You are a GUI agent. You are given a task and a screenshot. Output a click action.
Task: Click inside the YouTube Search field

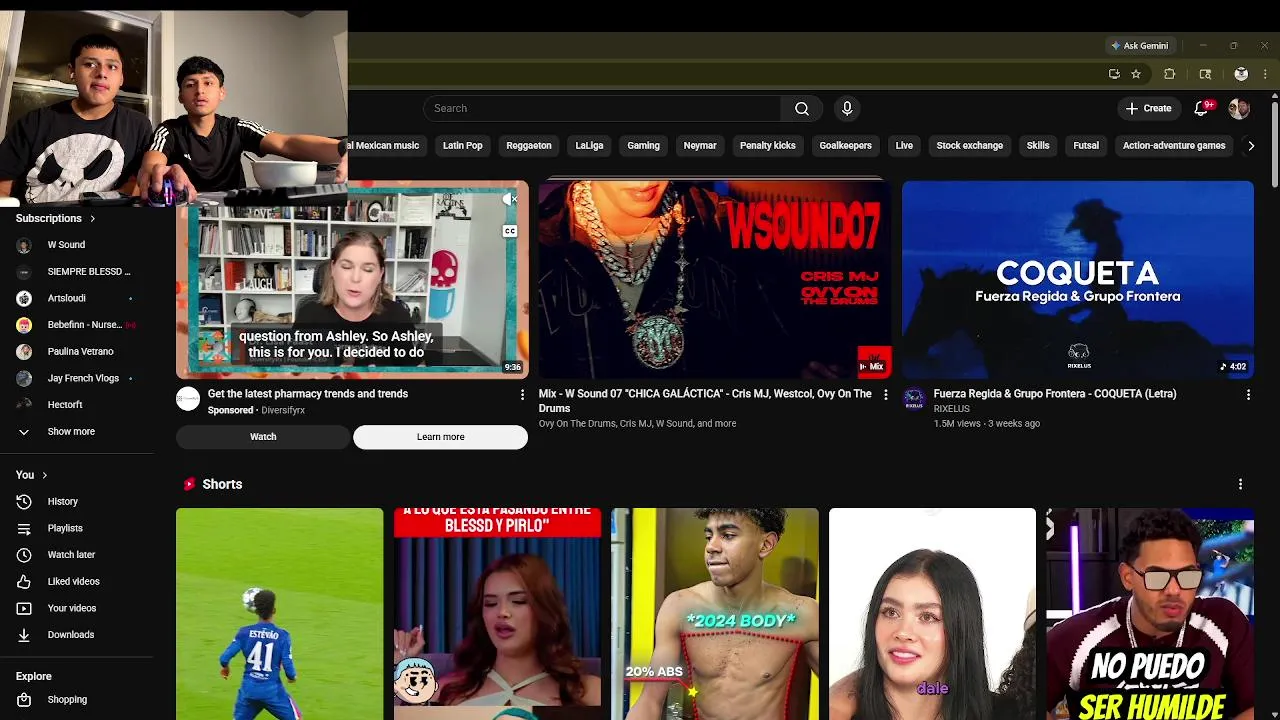(603, 108)
